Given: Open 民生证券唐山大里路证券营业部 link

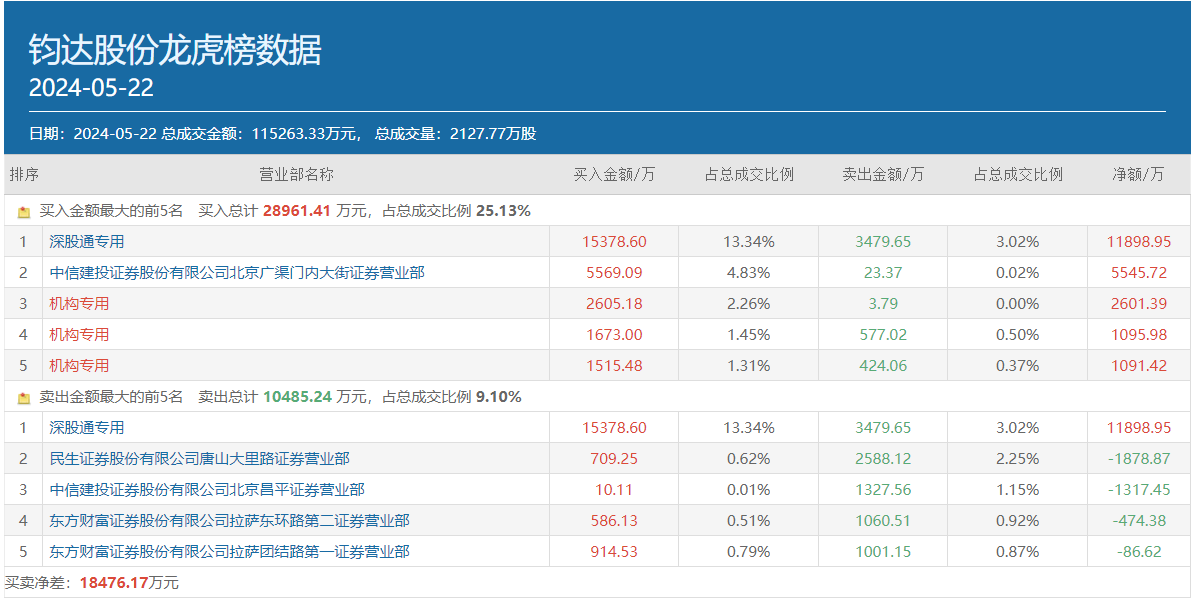Looking at the screenshot, I should (x=199, y=458).
